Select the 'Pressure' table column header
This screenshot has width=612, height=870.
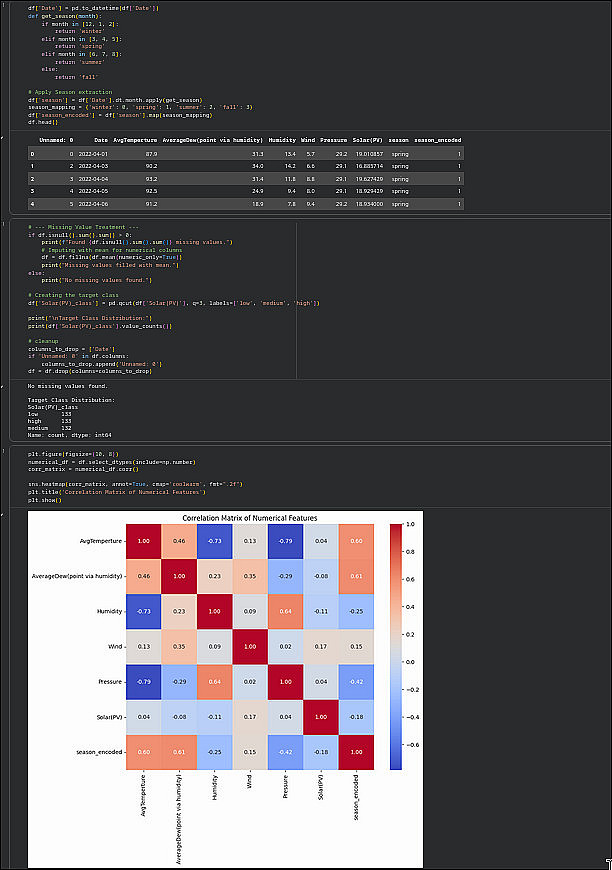click(x=333, y=140)
